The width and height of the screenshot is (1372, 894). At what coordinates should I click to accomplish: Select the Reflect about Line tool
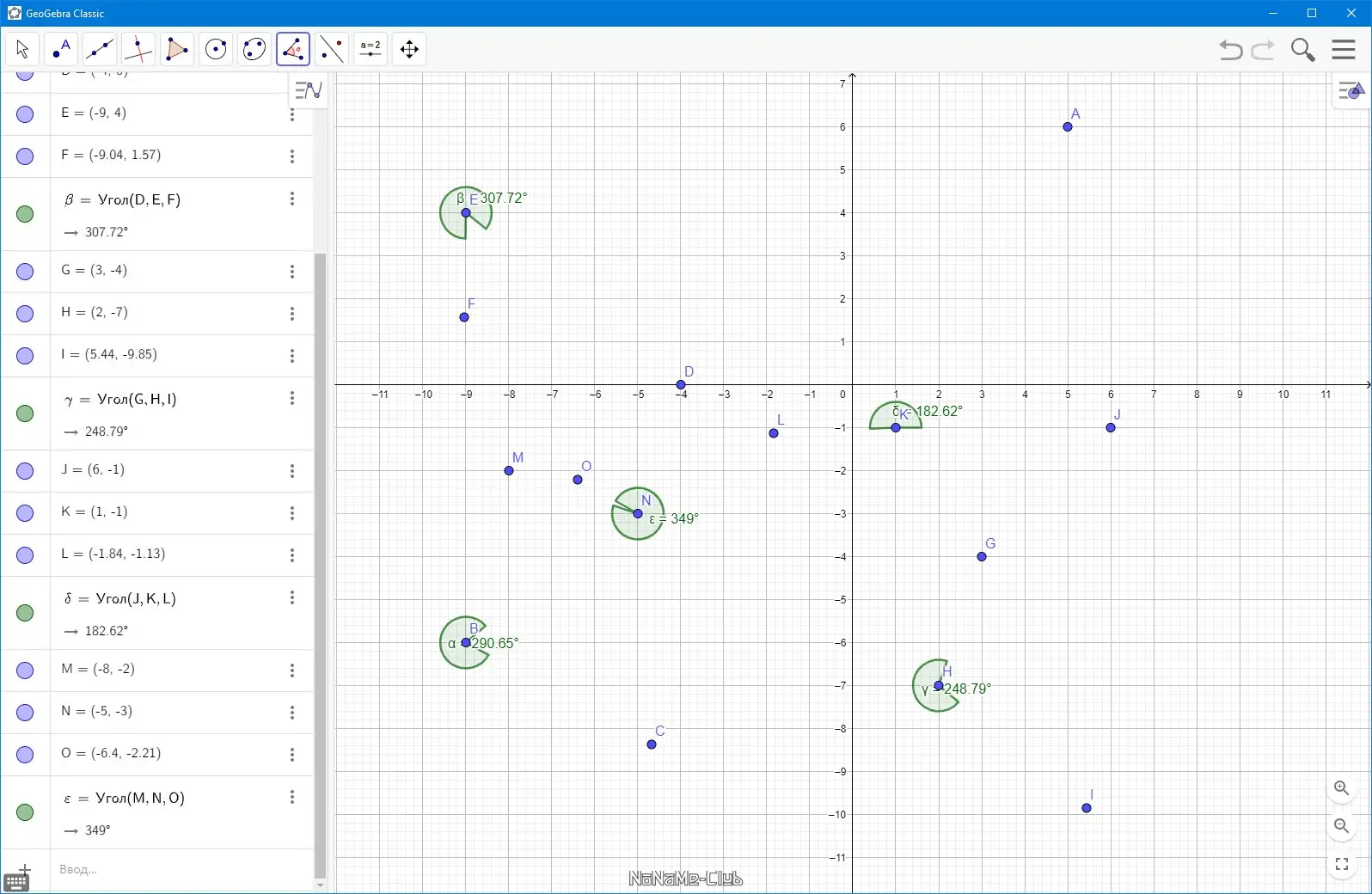332,49
